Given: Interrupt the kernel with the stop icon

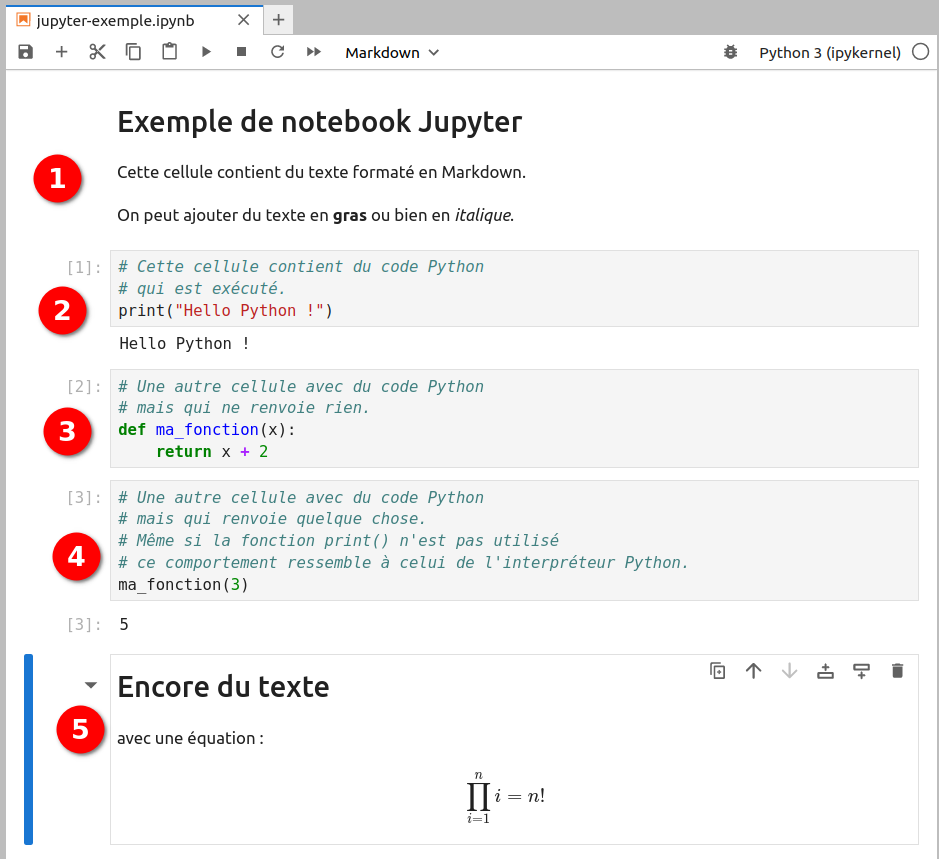Looking at the screenshot, I should coord(241,52).
